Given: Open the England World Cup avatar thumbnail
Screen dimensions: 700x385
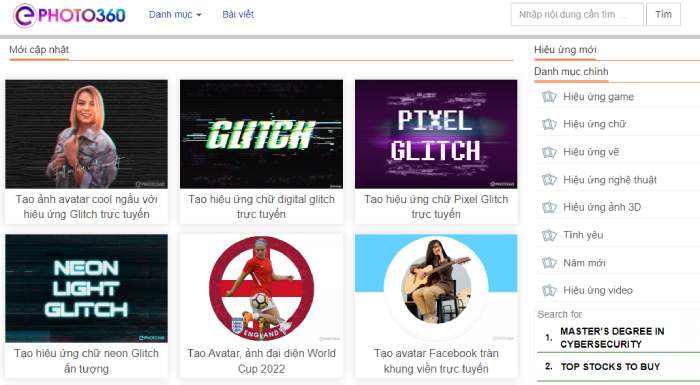Looking at the screenshot, I should 262,289.
